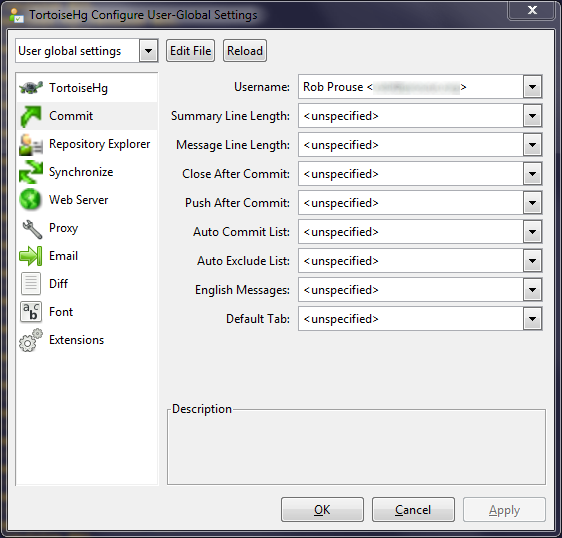Image resolution: width=562 pixels, height=538 pixels.
Task: Go to the Email settings page
Action: coord(87,256)
